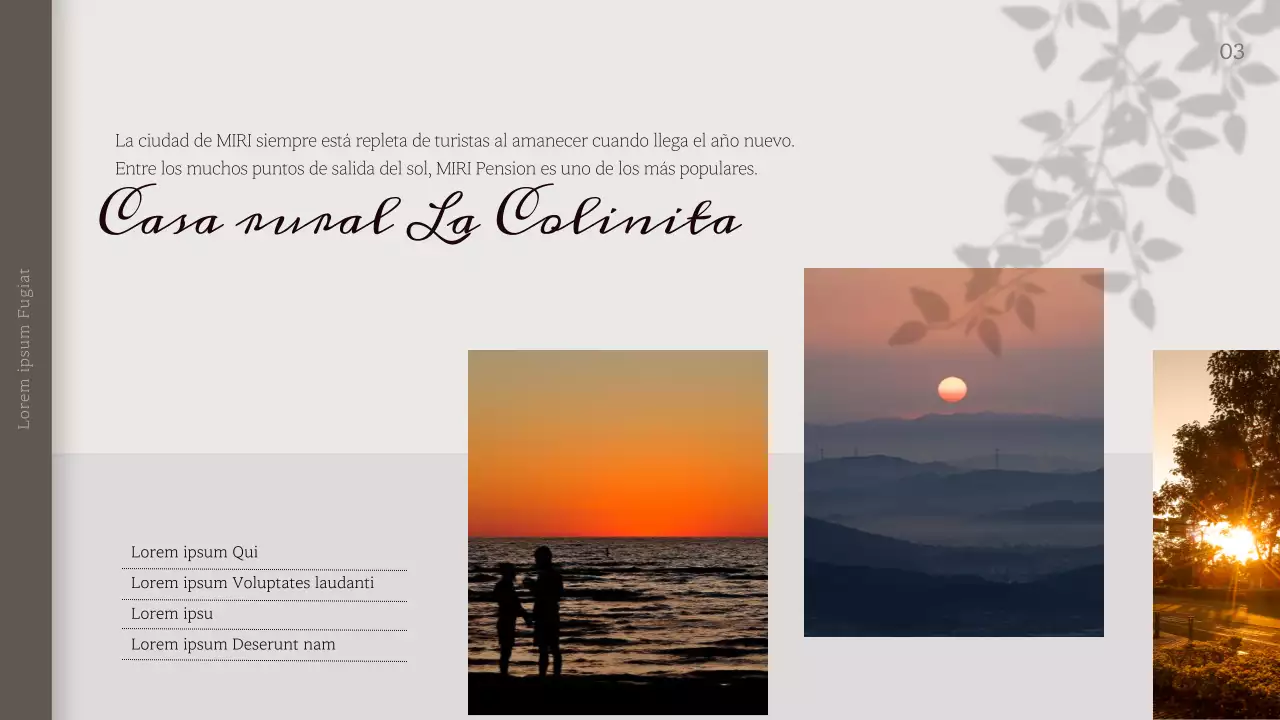Click the paragraph line starting 'Entre los muchos'
The width and height of the screenshot is (1280, 720).
(x=436, y=169)
